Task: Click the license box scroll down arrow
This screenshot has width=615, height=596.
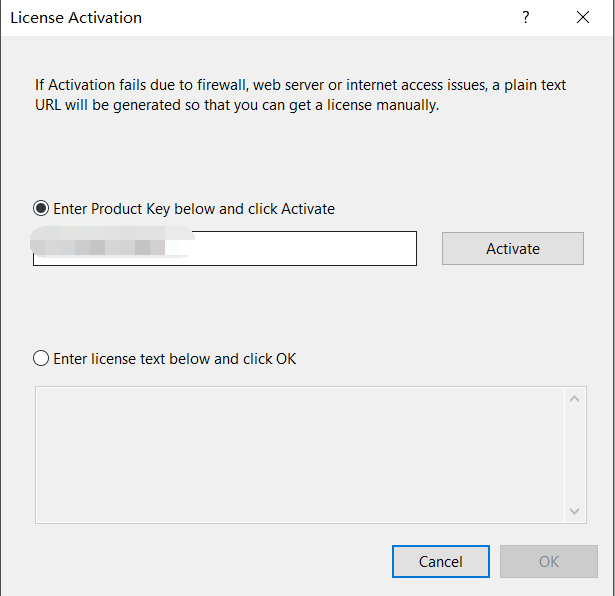Action: click(574, 511)
